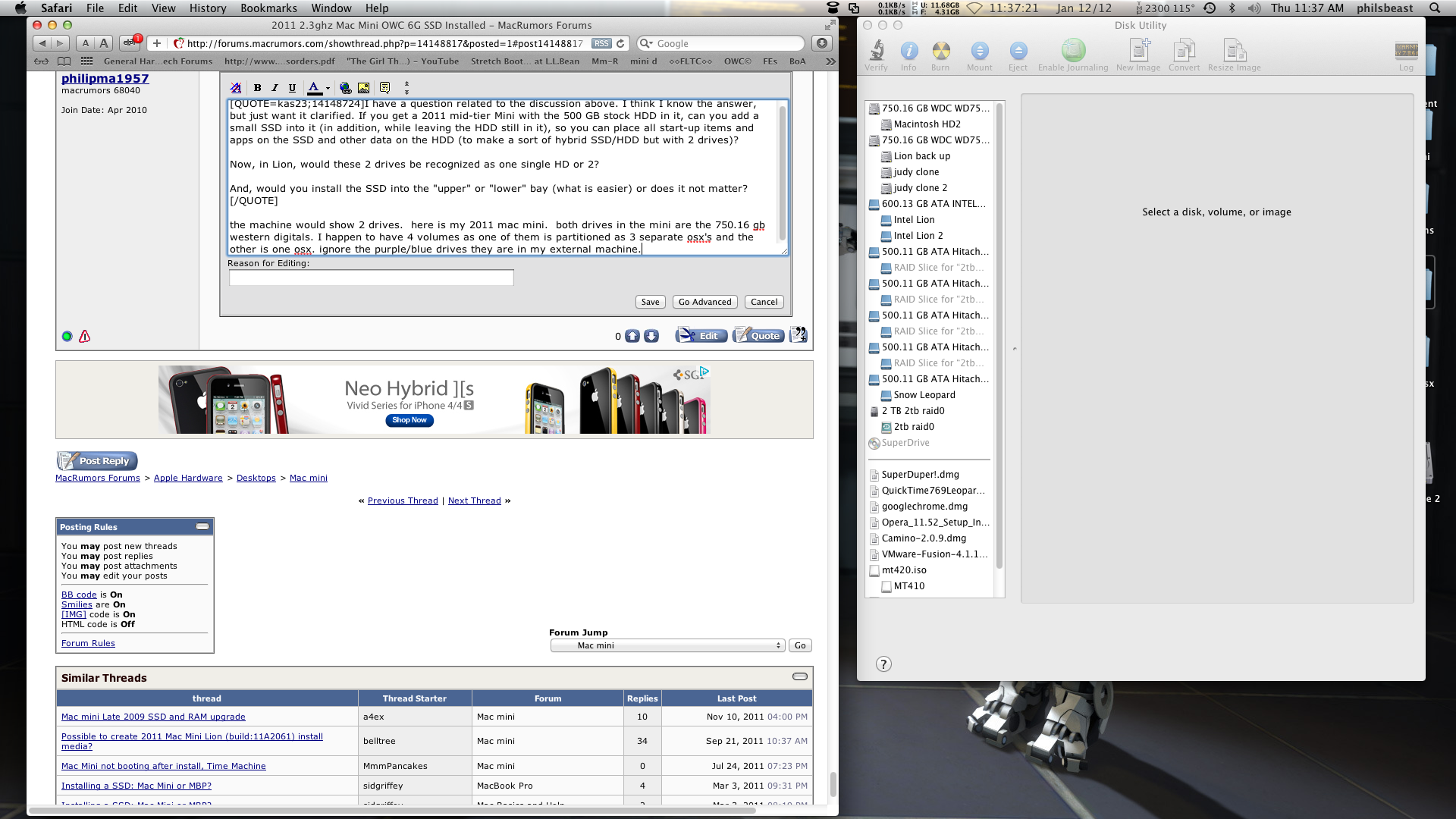The height and width of the screenshot is (819, 1456).
Task: Click the report post warning icon
Action: [x=85, y=336]
